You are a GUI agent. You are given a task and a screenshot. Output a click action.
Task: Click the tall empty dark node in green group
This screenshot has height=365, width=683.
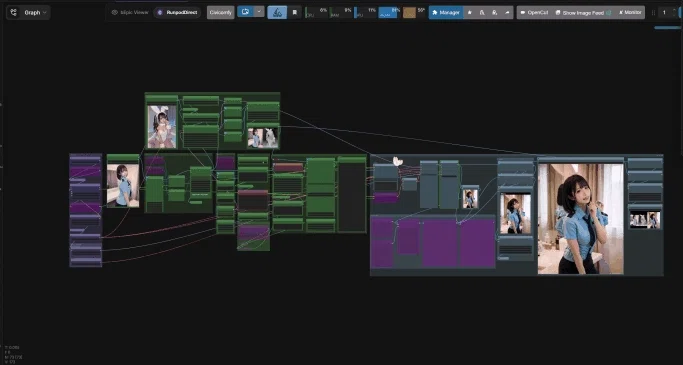352,195
